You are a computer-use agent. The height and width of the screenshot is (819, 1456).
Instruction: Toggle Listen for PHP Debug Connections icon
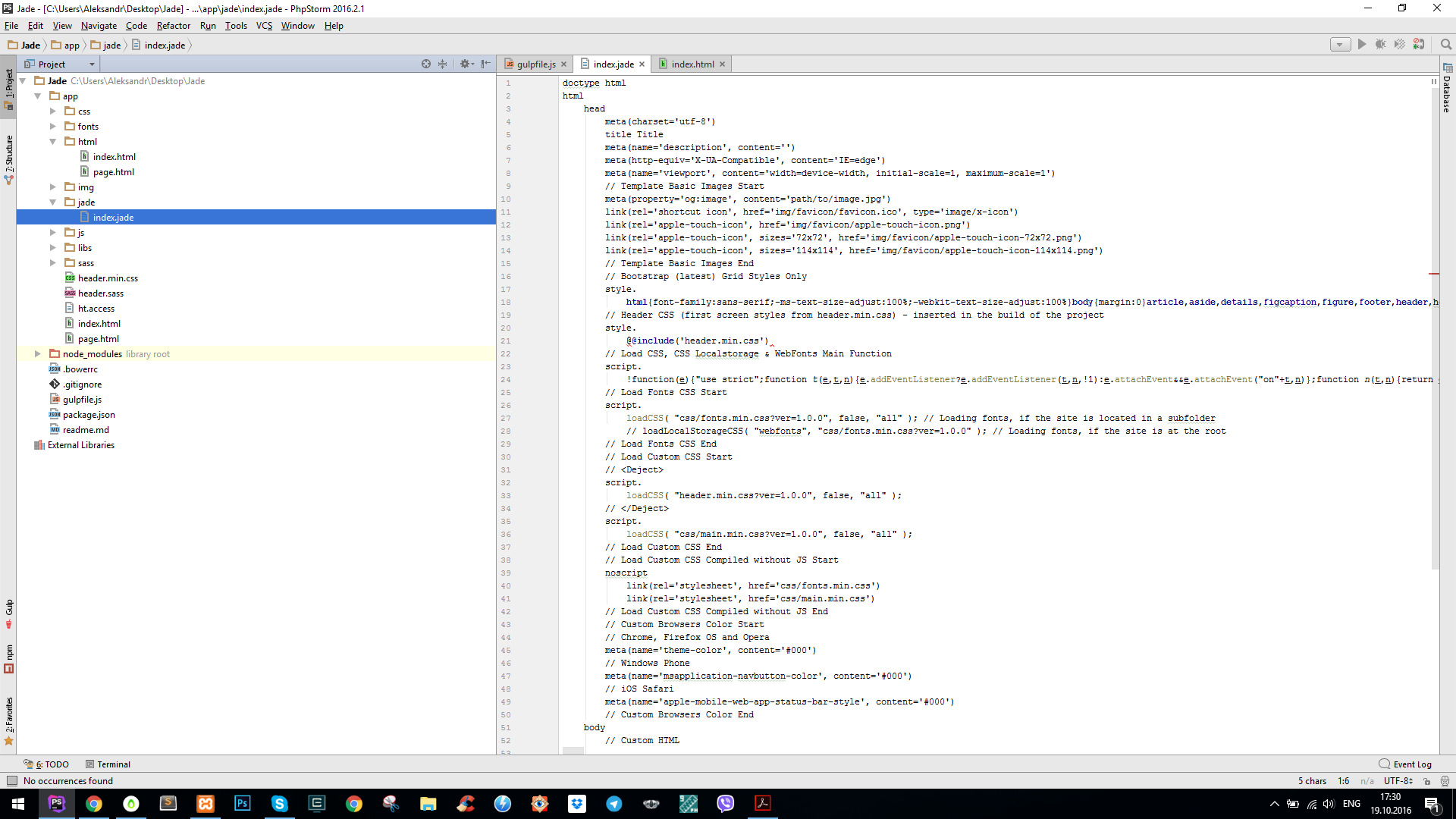[x=1419, y=45]
